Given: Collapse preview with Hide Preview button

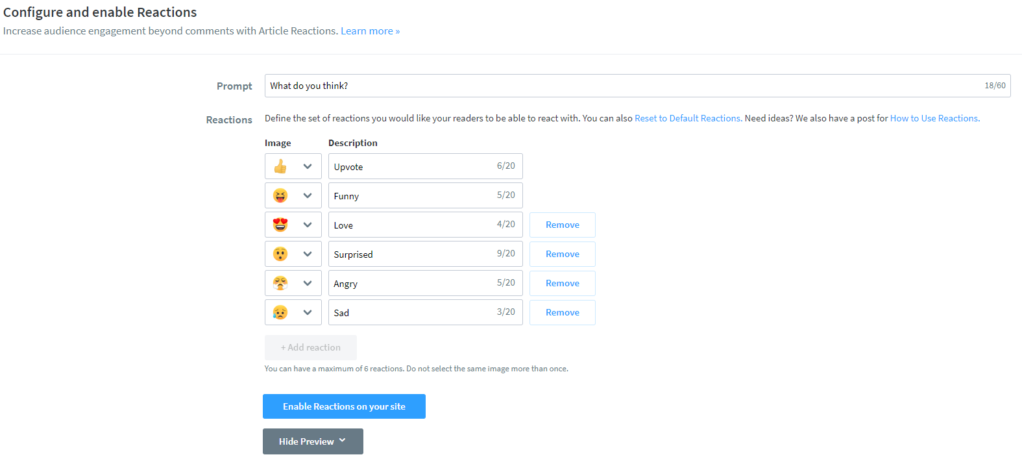Looking at the screenshot, I should [312, 441].
